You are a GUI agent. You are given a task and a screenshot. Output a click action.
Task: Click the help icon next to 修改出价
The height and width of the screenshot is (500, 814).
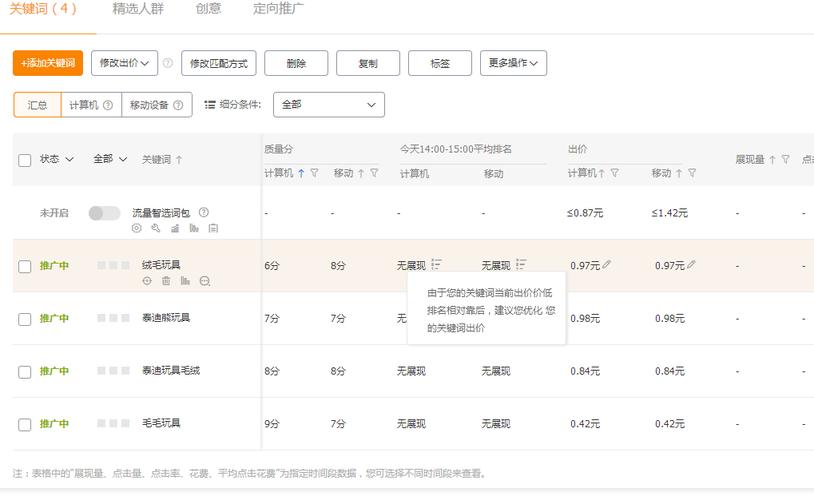pos(168,63)
